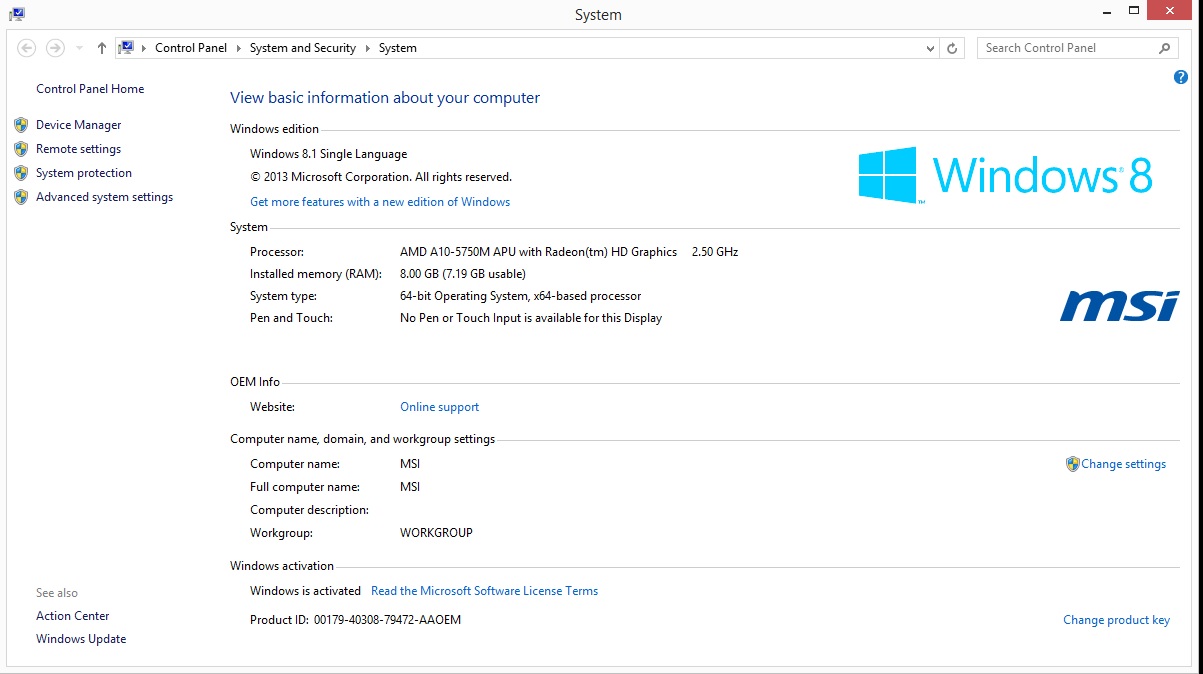This screenshot has height=674, width=1203.
Task: Click the System window icon in title bar
Action: click(17, 14)
